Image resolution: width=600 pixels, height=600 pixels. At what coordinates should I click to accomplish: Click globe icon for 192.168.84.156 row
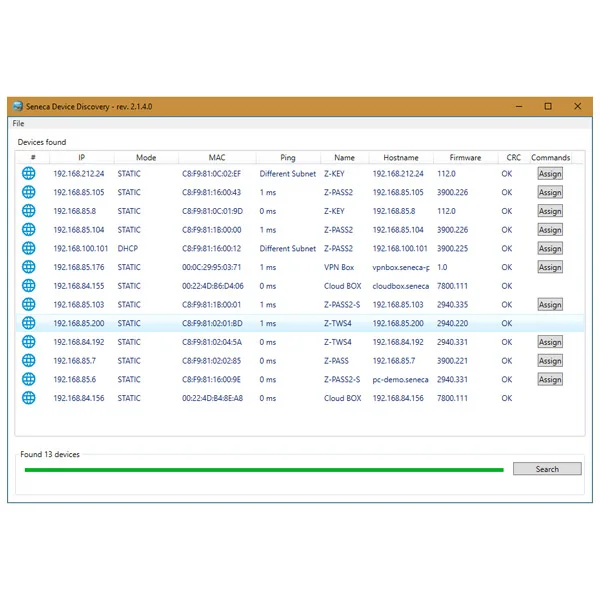29,398
